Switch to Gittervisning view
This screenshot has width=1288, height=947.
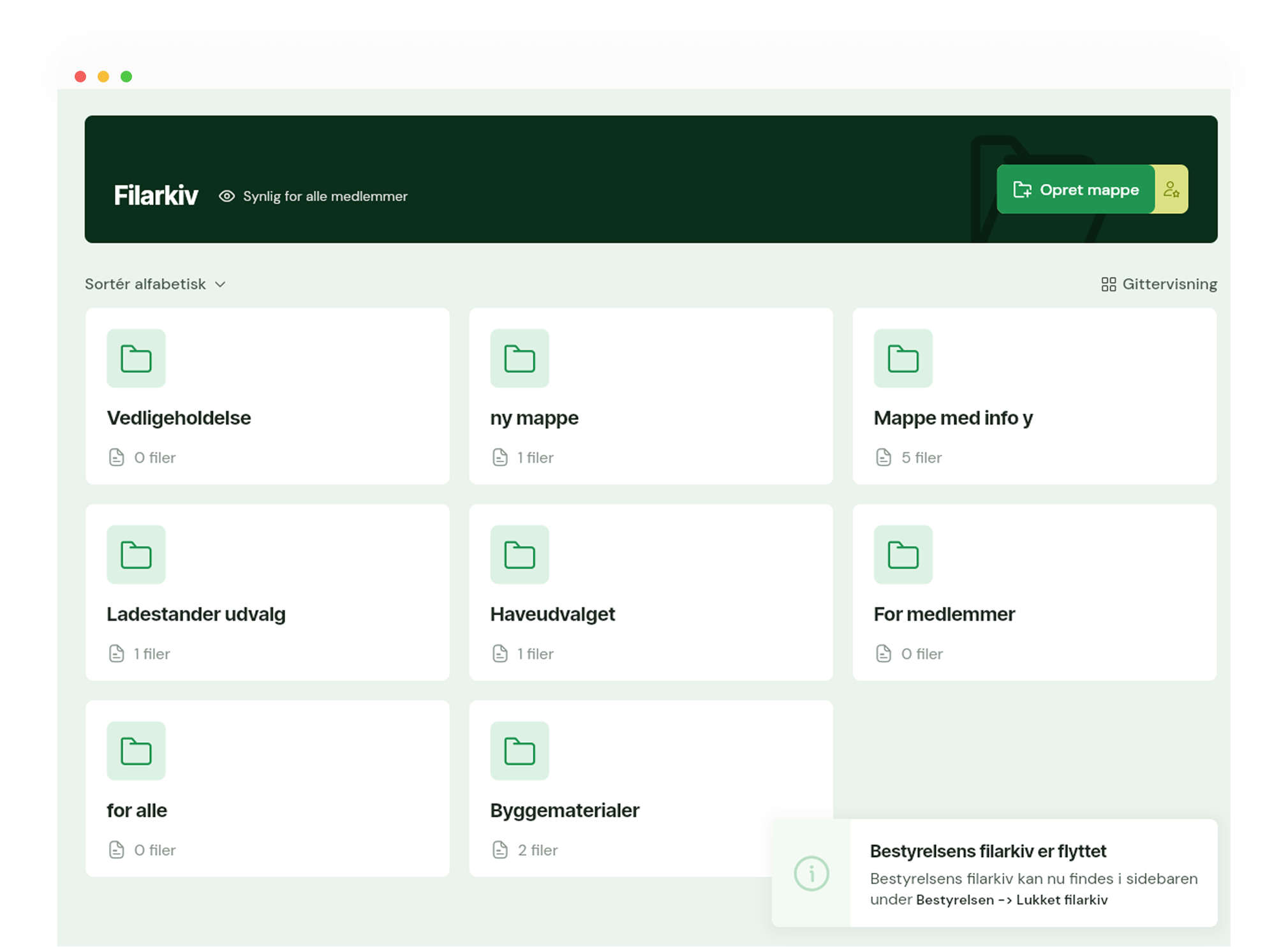pos(1158,284)
